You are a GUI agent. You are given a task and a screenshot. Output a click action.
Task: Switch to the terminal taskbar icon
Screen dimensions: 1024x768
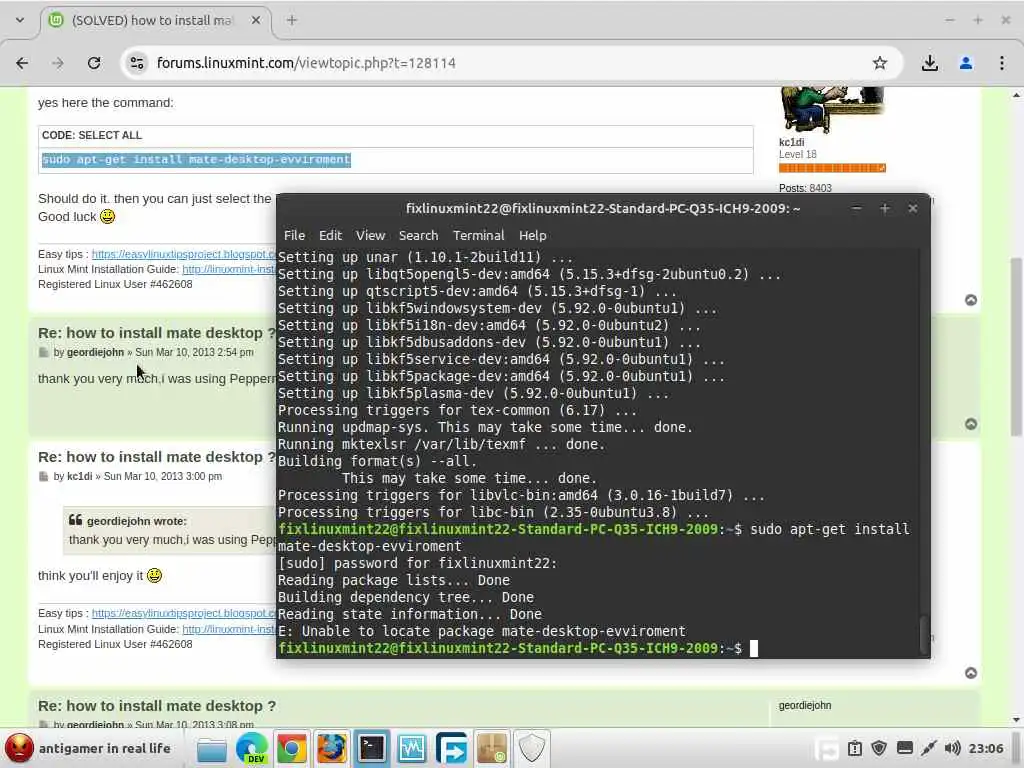[372, 749]
